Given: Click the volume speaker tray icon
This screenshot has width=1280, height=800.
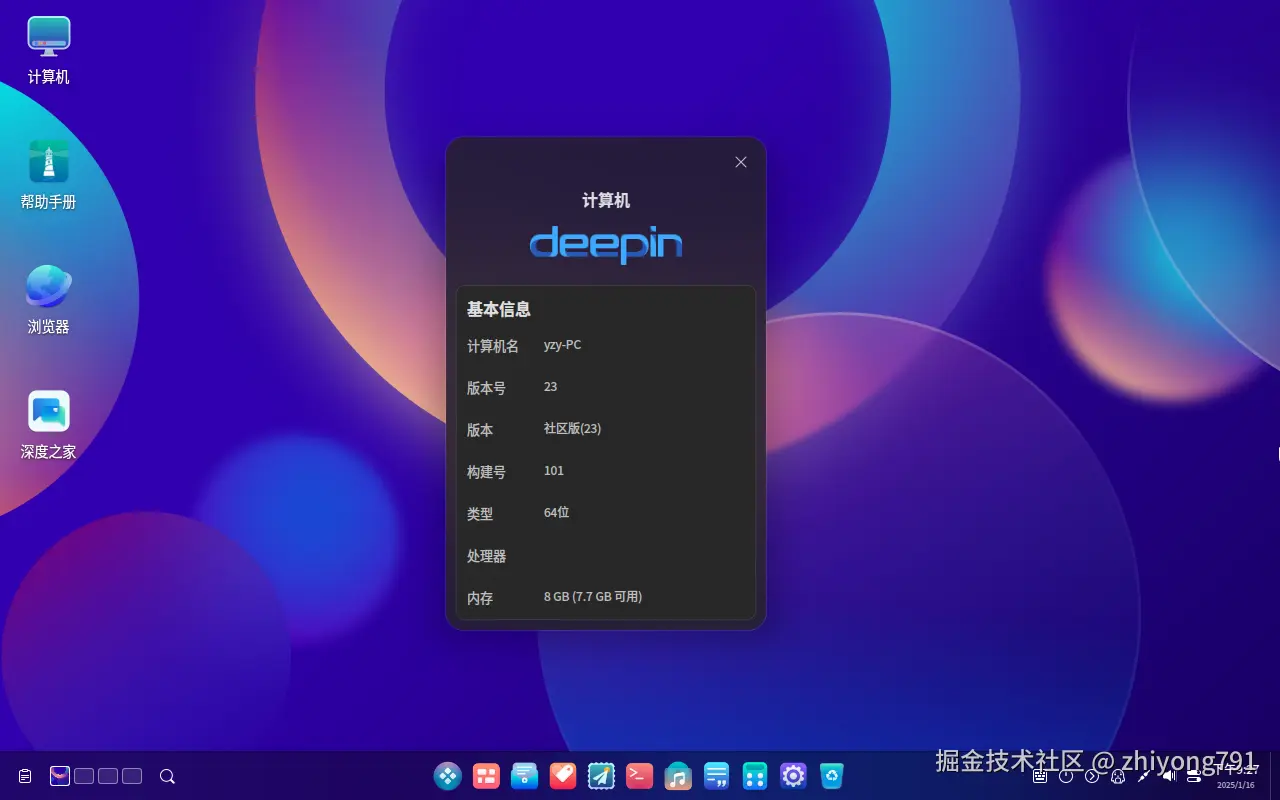Looking at the screenshot, I should [x=1169, y=776].
